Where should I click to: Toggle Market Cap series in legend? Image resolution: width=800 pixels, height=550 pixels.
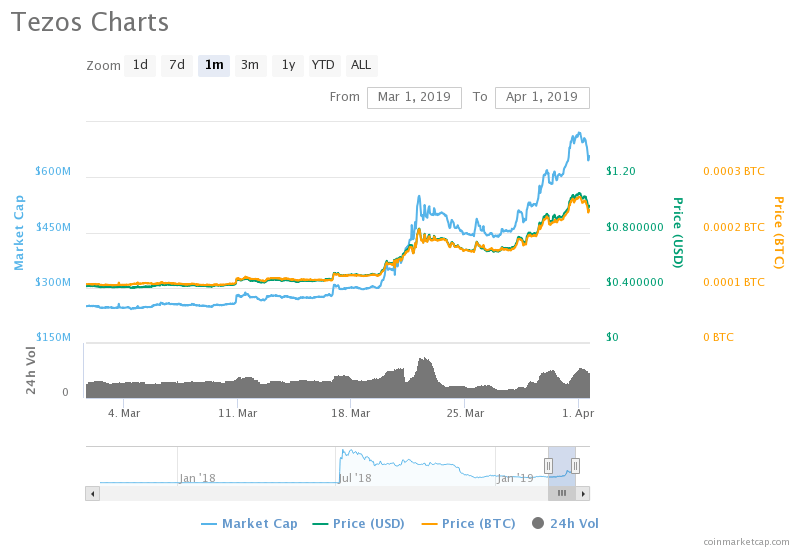click(249, 523)
